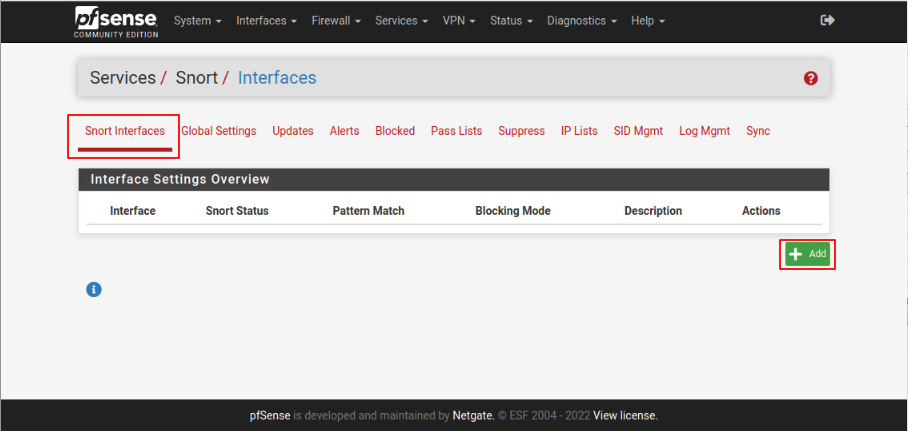Open the SID Mgmt tab
Image resolution: width=908 pixels, height=431 pixels.
(x=638, y=131)
